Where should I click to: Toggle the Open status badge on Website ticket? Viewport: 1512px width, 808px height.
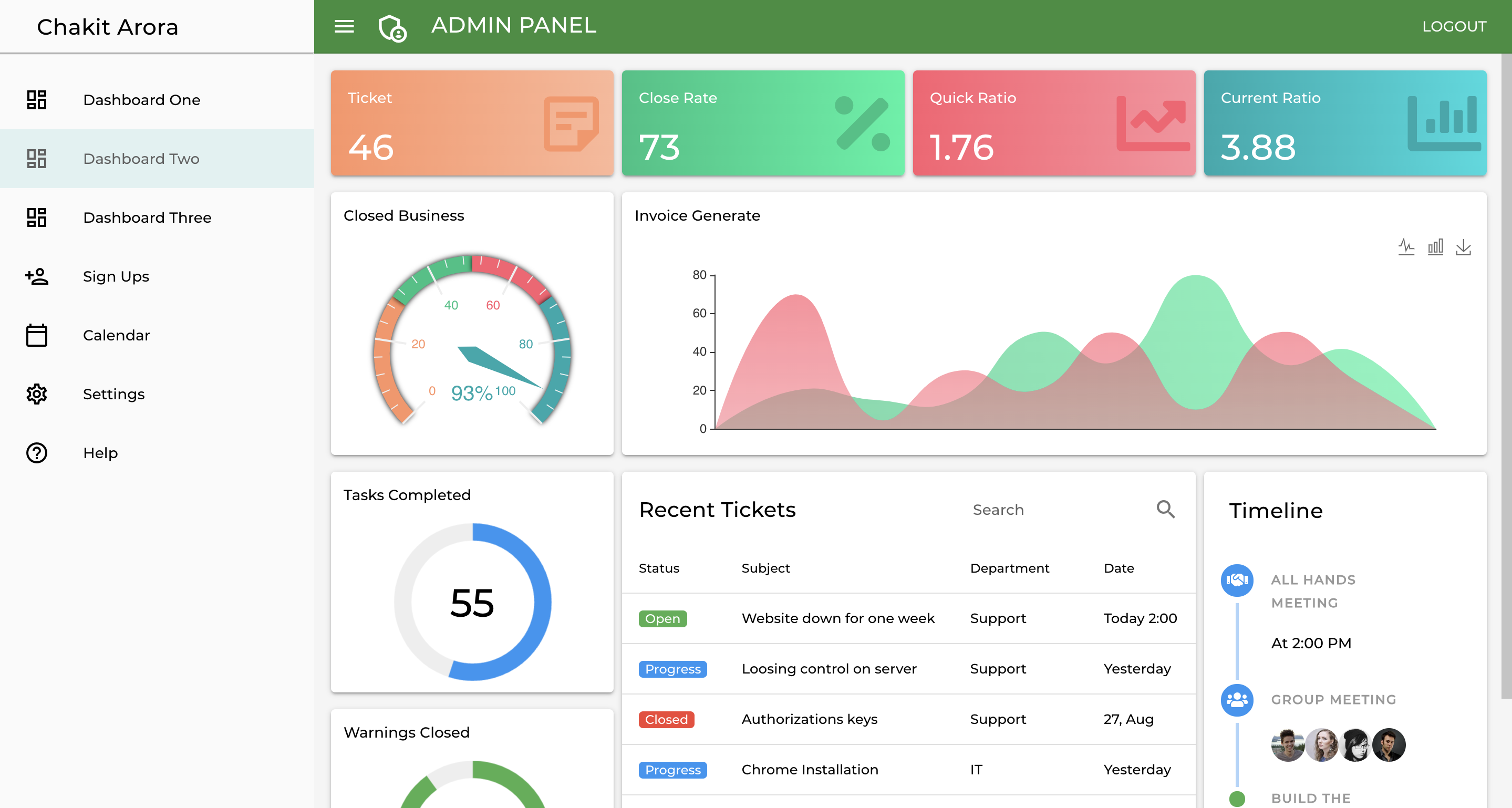coord(662,618)
